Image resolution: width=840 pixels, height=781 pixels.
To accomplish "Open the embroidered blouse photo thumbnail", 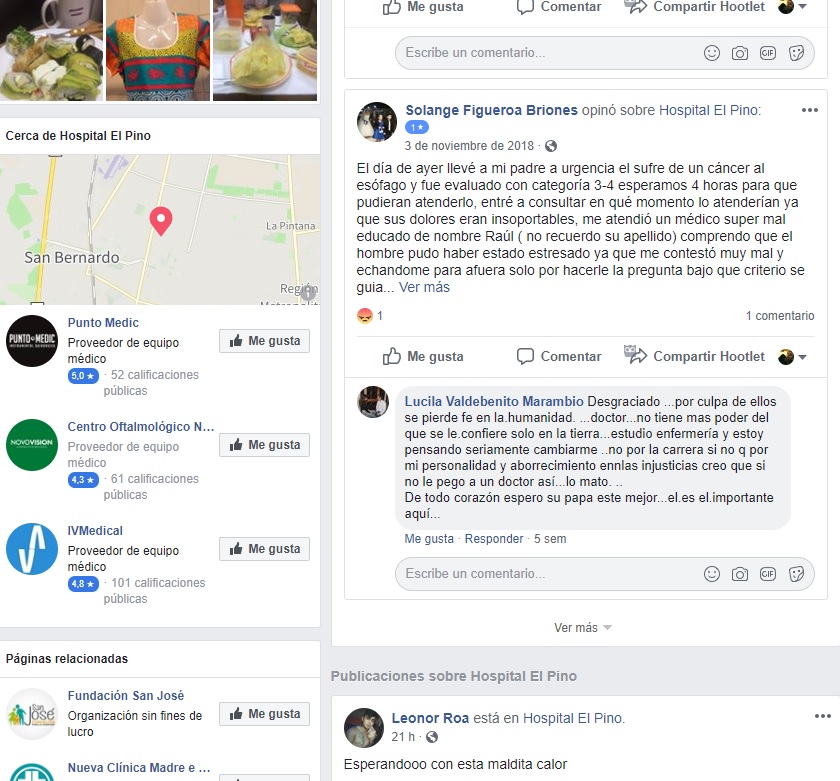I will (x=158, y=49).
